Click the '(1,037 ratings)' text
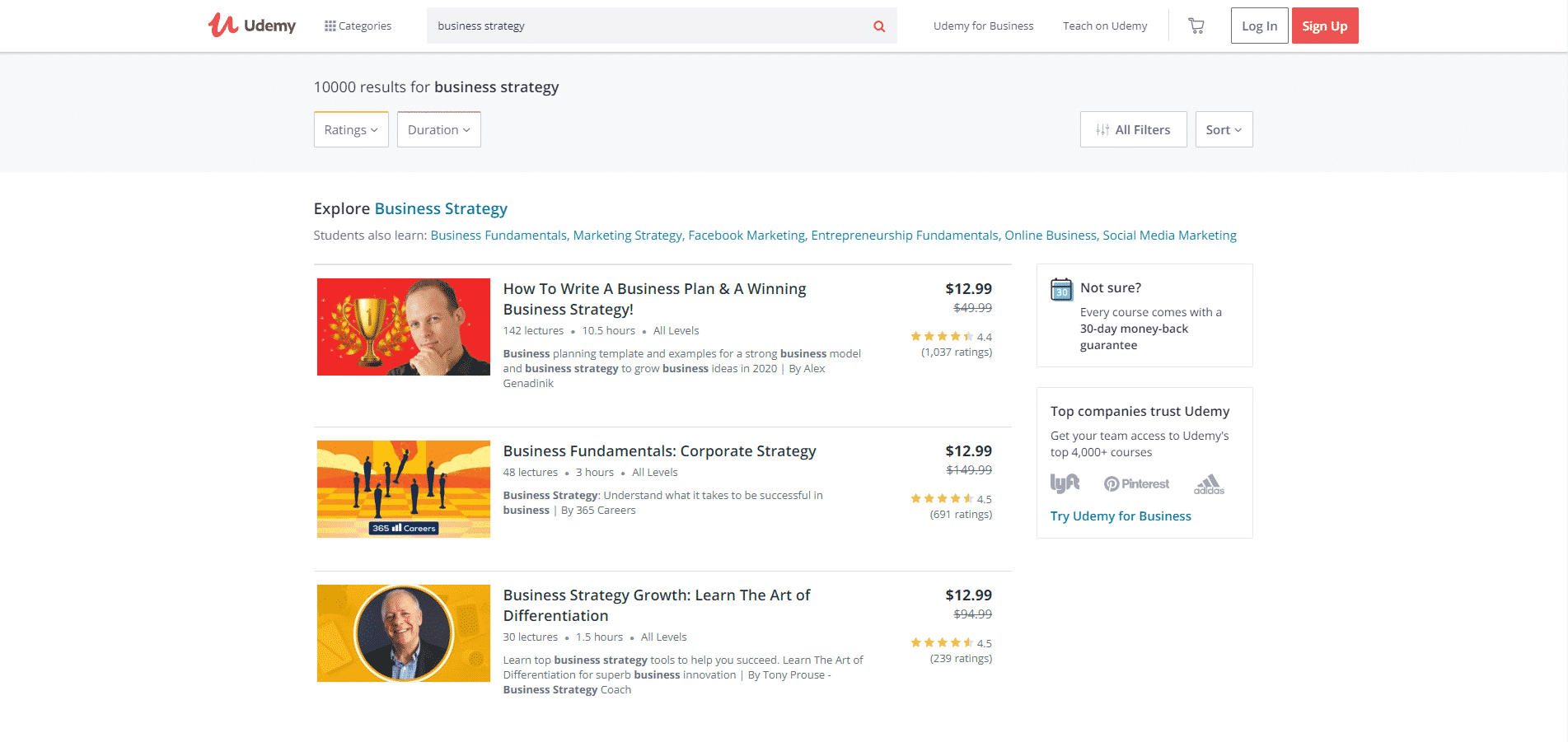1568x742 pixels. [x=957, y=352]
